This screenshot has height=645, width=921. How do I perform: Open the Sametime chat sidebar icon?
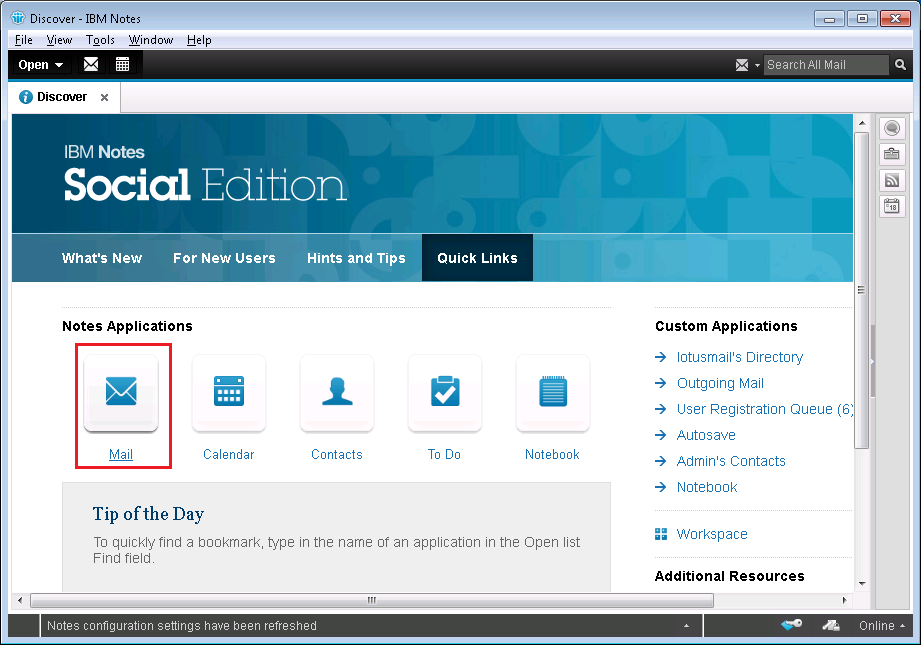coord(892,127)
